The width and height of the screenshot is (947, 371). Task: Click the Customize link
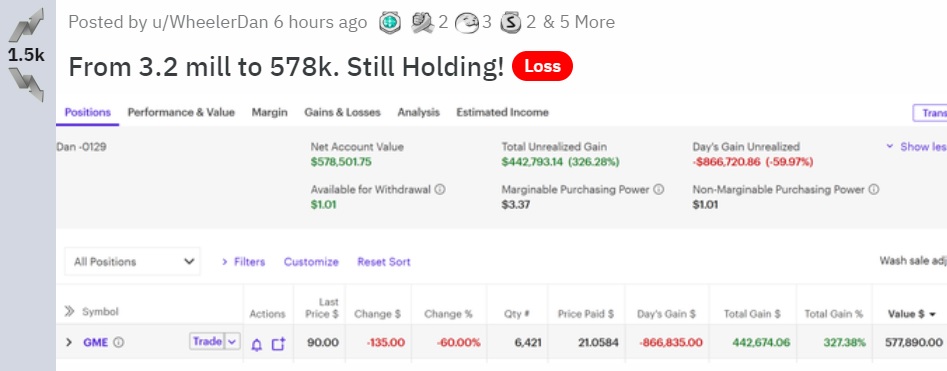click(311, 262)
